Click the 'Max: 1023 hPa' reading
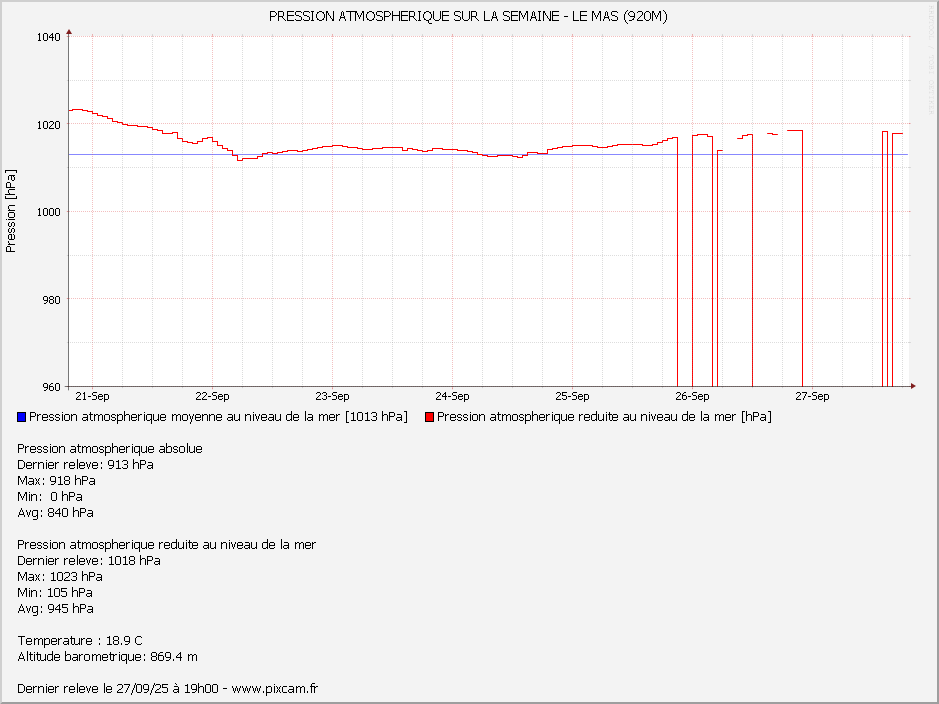 (60, 577)
